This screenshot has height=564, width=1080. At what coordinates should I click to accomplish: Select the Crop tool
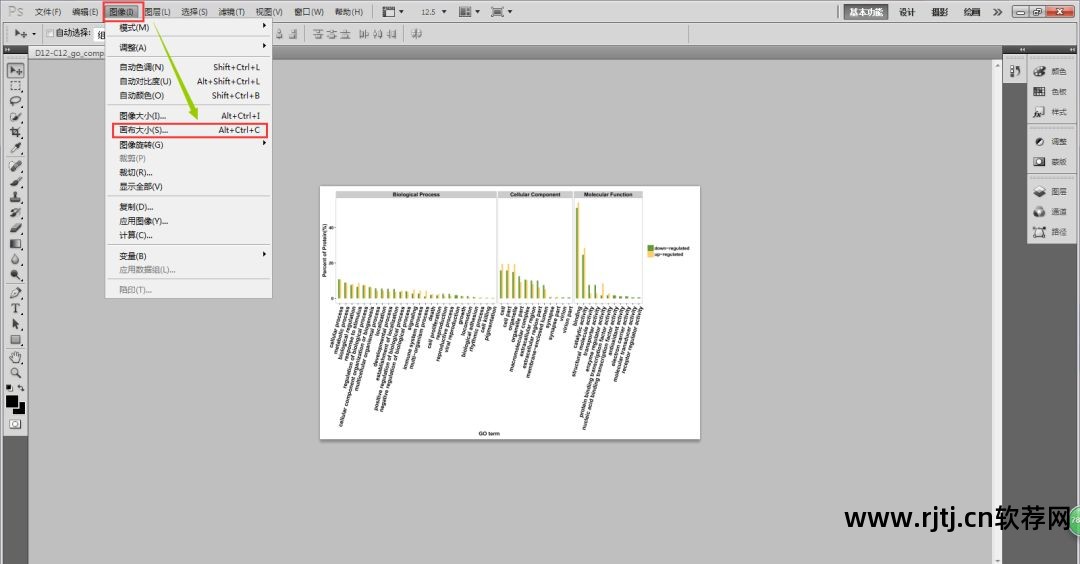(x=16, y=132)
